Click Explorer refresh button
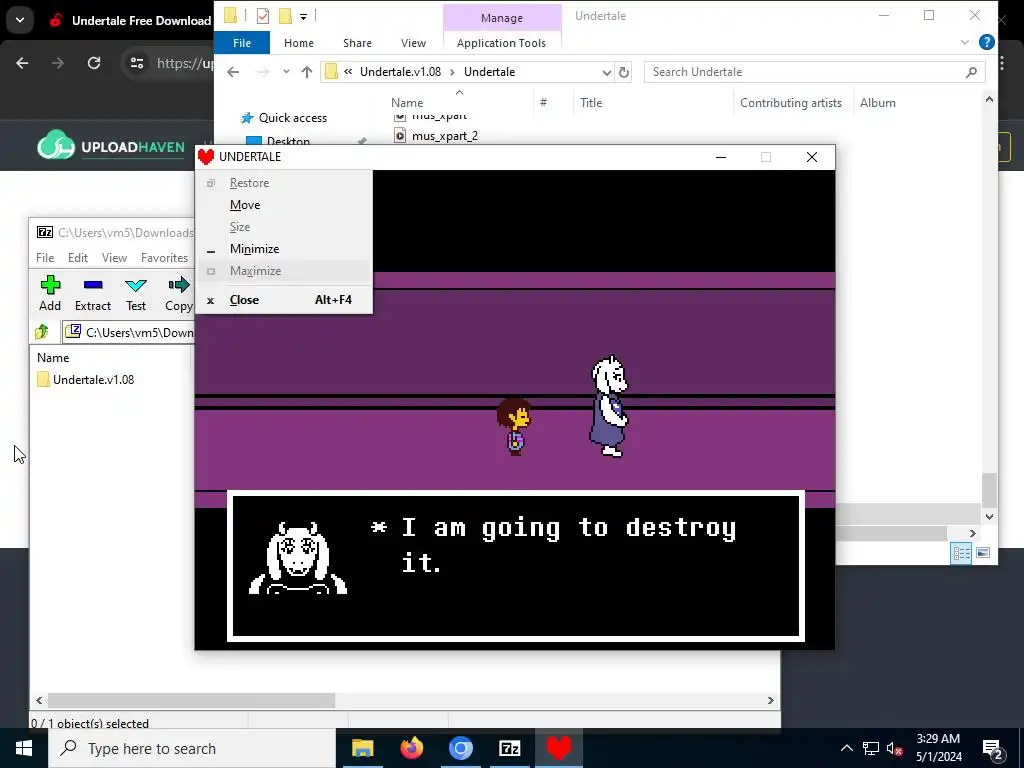 pos(624,72)
